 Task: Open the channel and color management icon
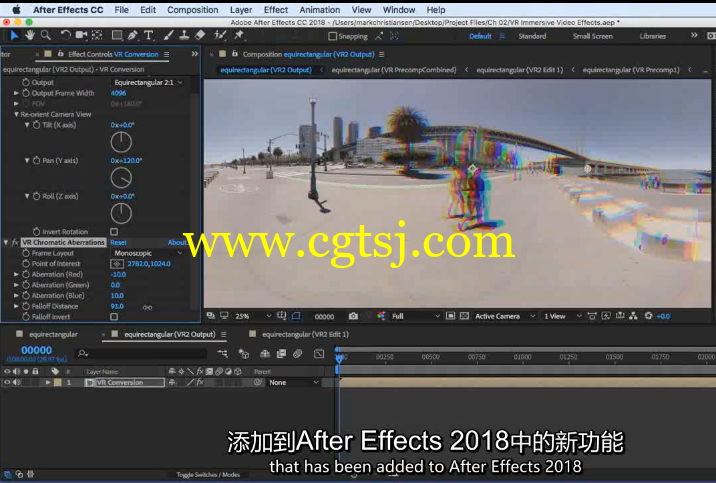tap(381, 316)
